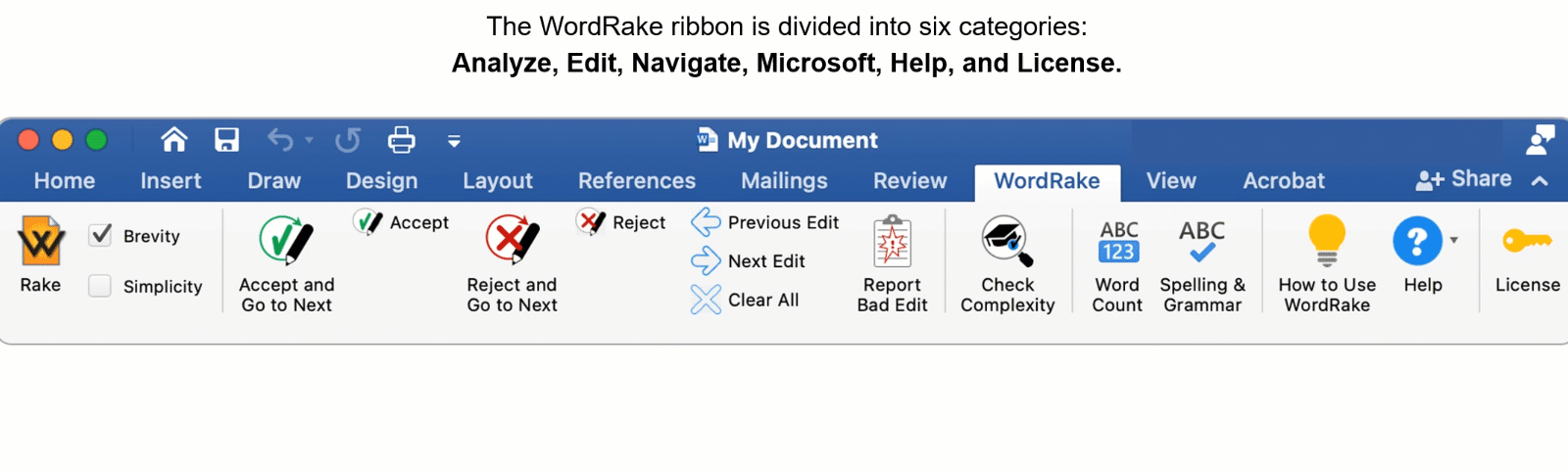This screenshot has width=1568, height=470.
Task: Click the Help question mark icon
Action: [x=1417, y=241]
